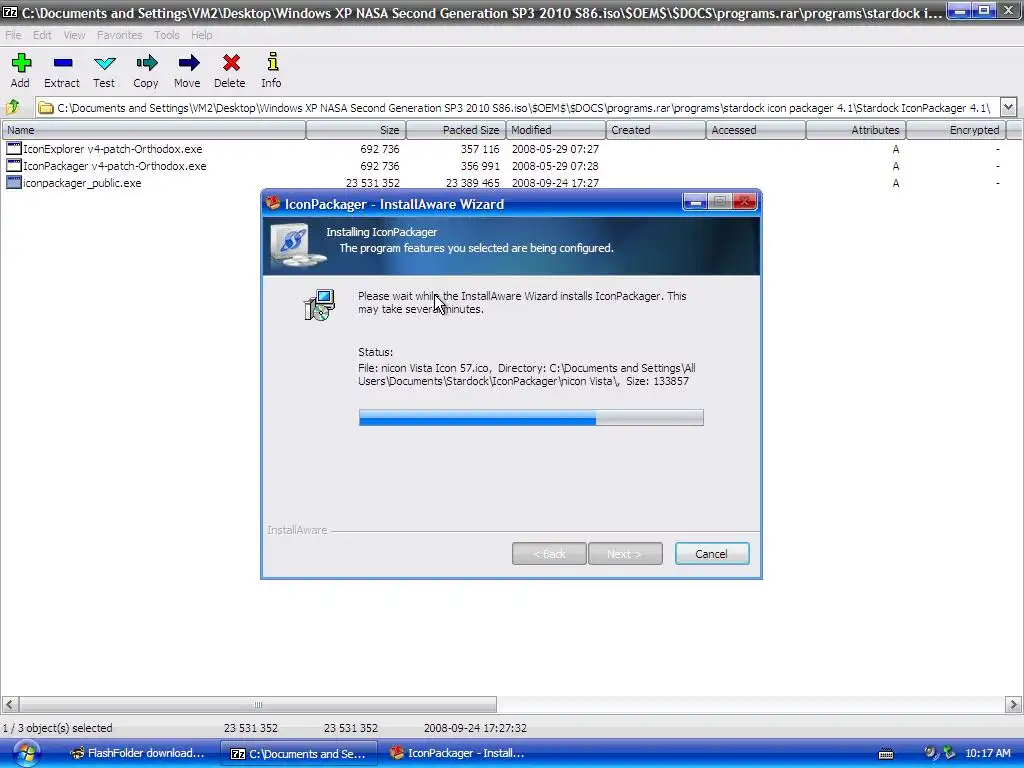1024x768 pixels.
Task: Open the Help menu
Action: pos(202,35)
